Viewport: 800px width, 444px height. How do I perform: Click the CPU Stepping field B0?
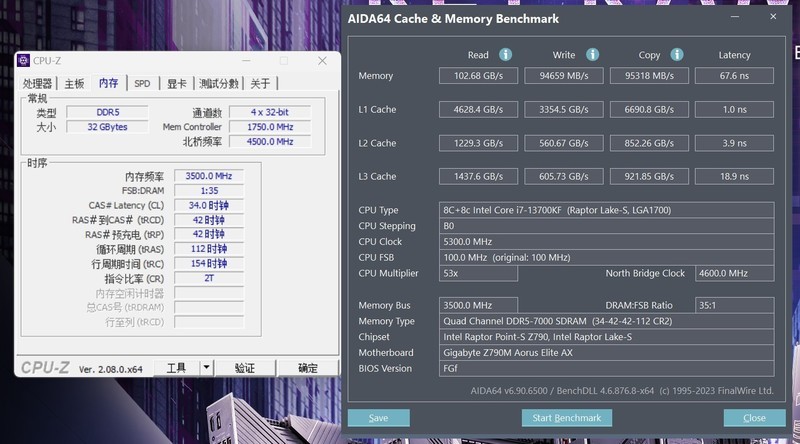(x=607, y=226)
